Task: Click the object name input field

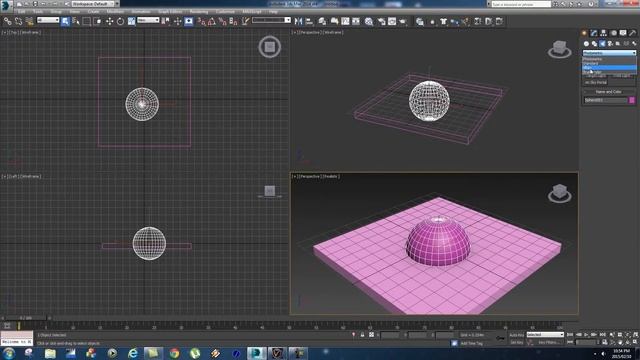Action: pos(605,100)
